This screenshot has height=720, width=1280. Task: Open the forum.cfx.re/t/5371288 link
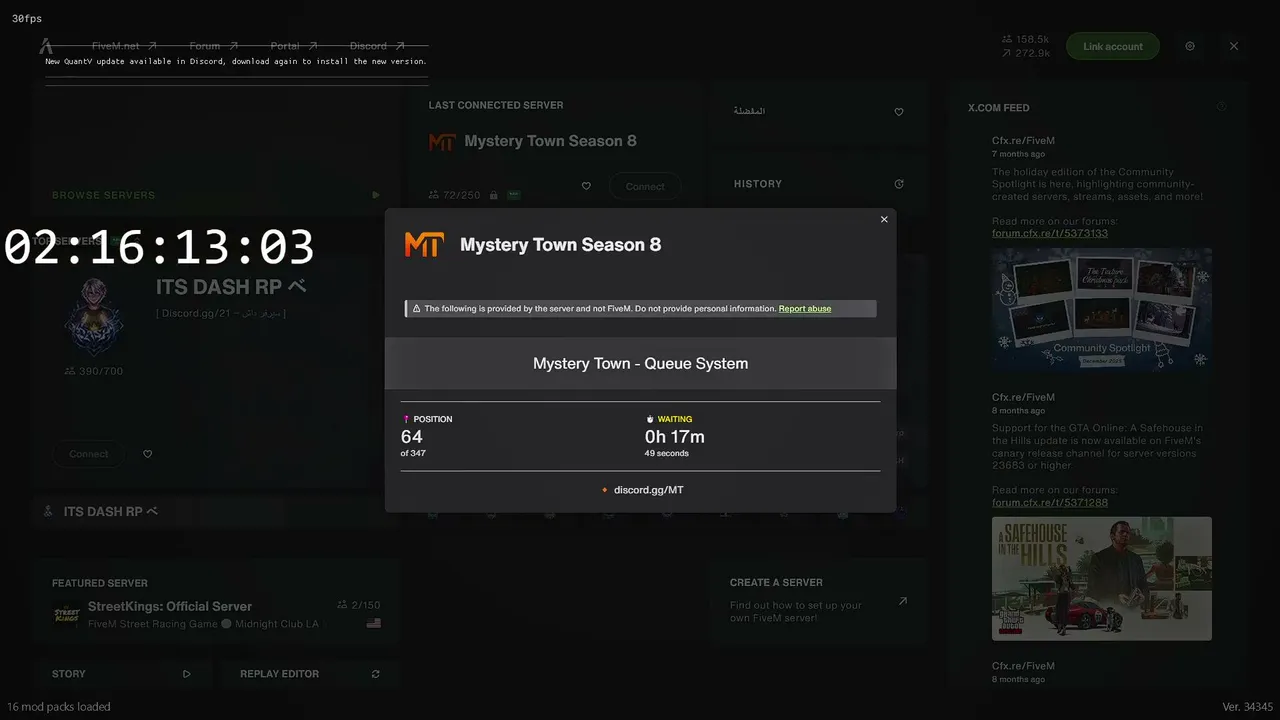pos(1050,502)
